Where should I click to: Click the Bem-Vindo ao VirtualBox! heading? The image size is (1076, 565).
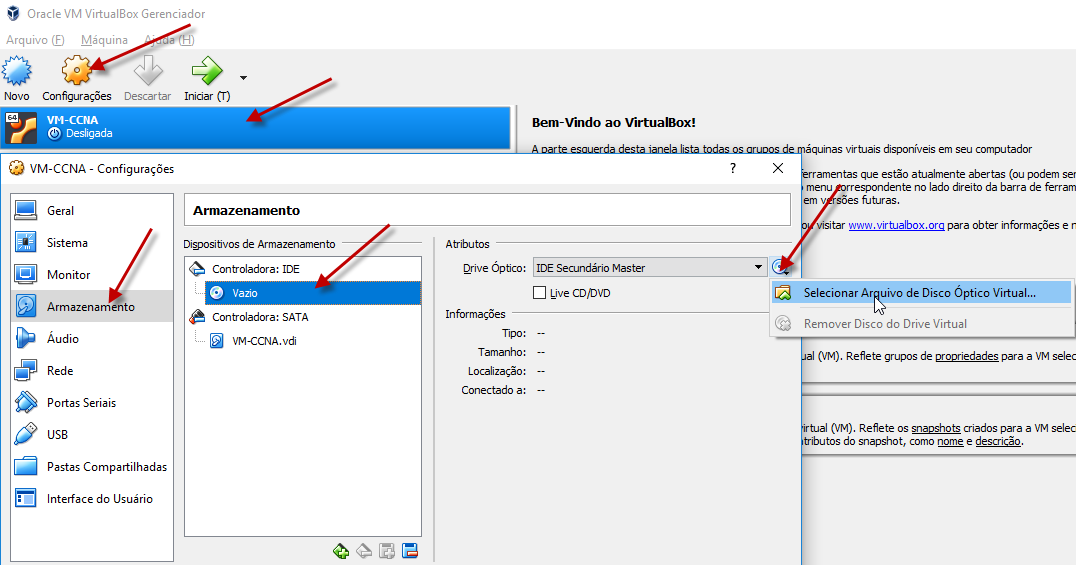(613, 123)
